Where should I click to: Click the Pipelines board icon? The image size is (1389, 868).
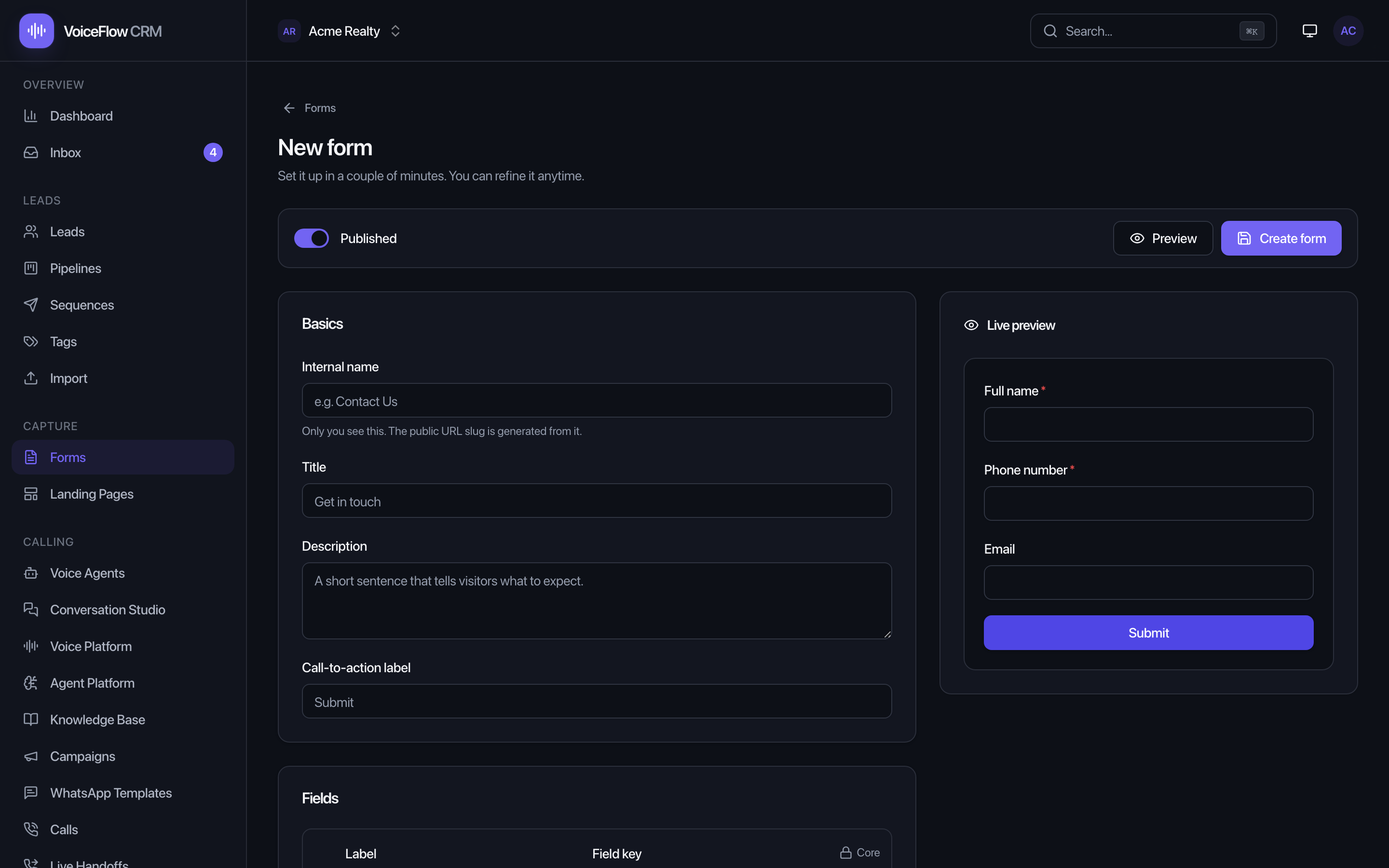(31, 269)
